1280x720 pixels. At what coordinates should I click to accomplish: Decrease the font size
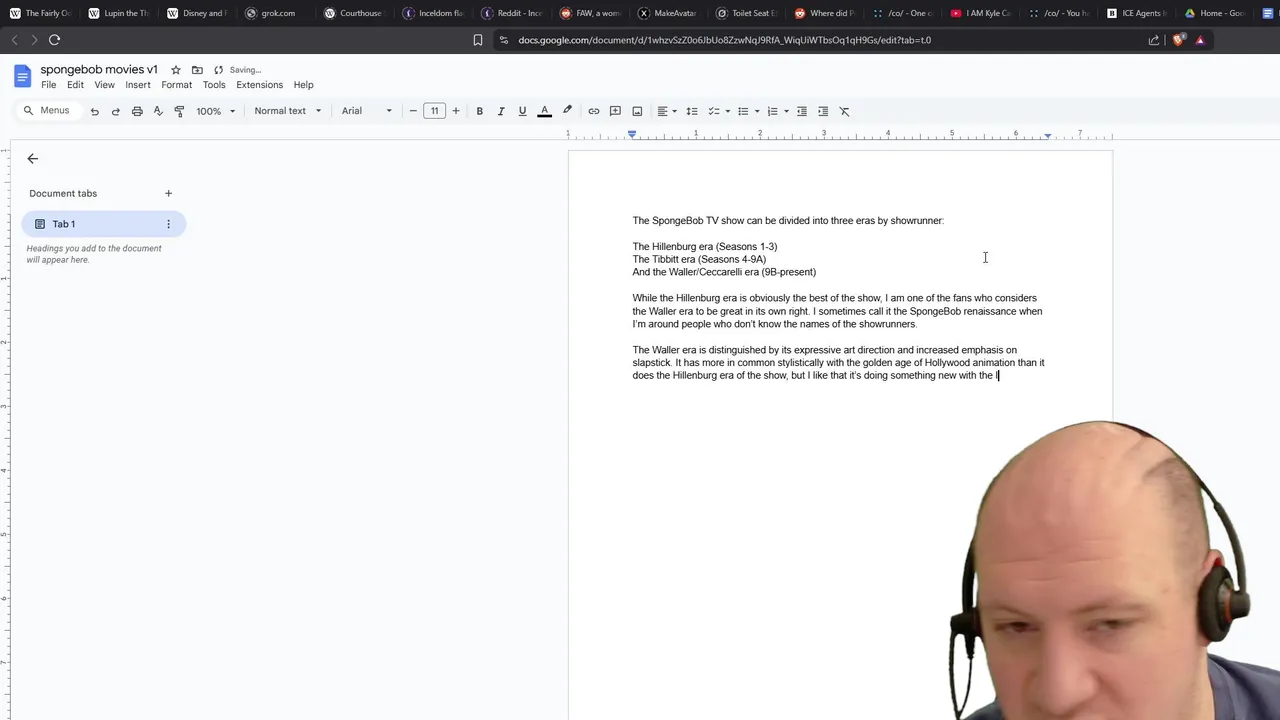click(x=413, y=111)
